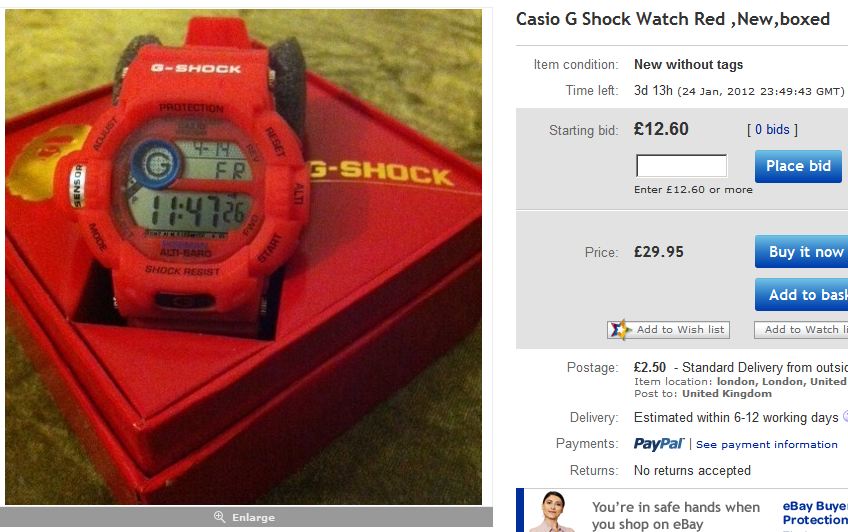Click the Add to Watch list button
Screen dimensions: 848x532
(801, 330)
